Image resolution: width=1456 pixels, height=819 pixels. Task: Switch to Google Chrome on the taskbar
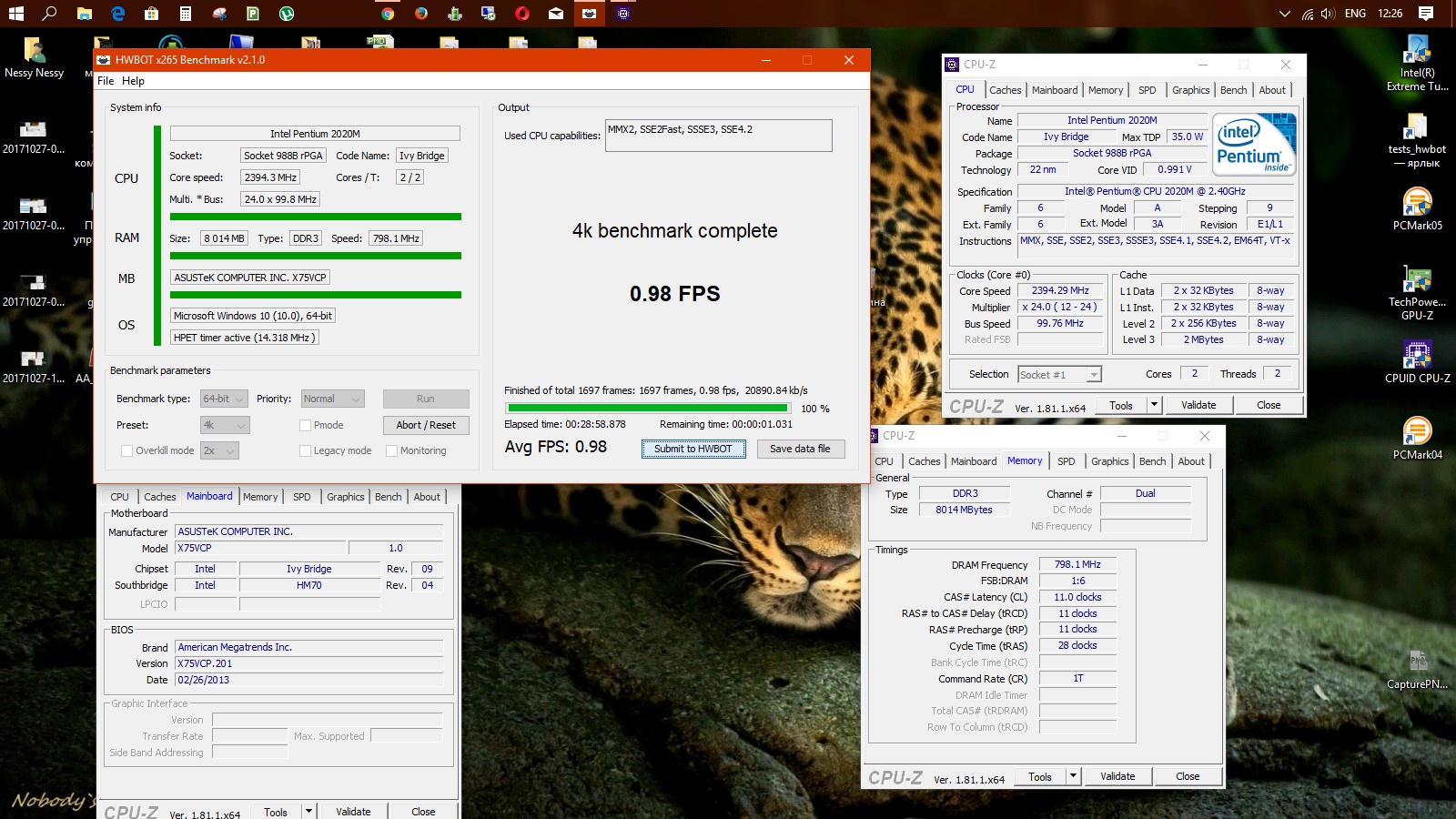click(388, 13)
